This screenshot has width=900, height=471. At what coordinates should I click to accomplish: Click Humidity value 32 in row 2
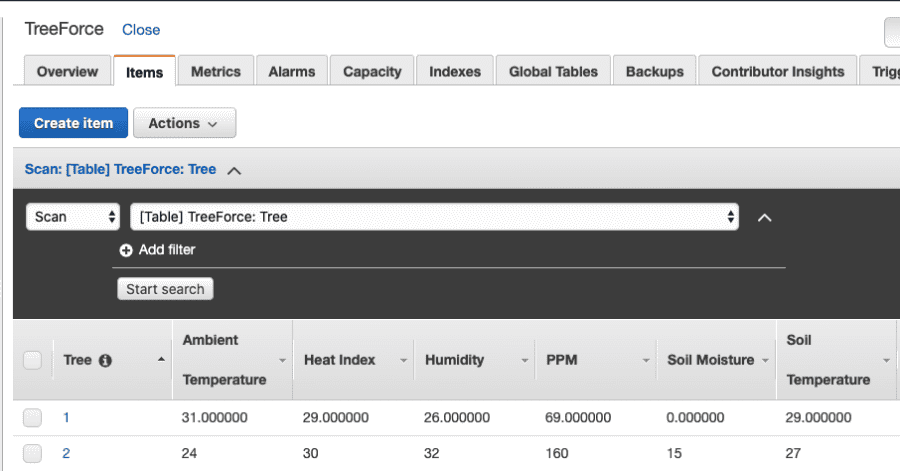(x=432, y=453)
